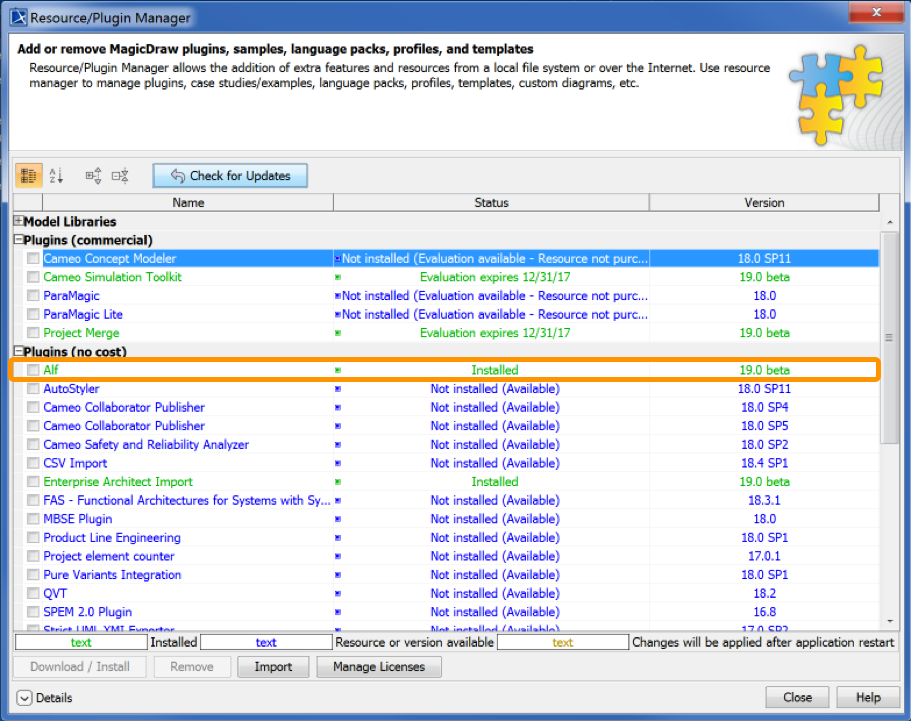Open the Manage Licenses dialog

tap(378, 667)
